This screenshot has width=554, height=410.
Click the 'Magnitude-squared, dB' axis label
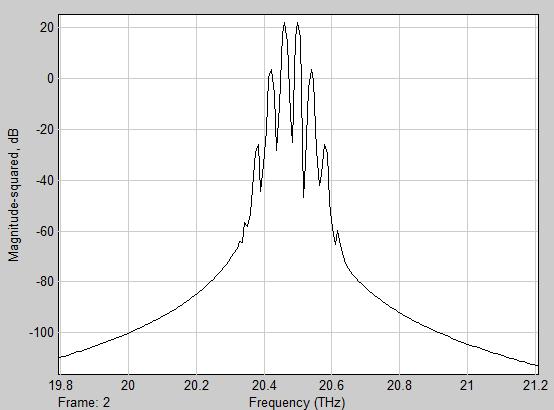point(13,195)
